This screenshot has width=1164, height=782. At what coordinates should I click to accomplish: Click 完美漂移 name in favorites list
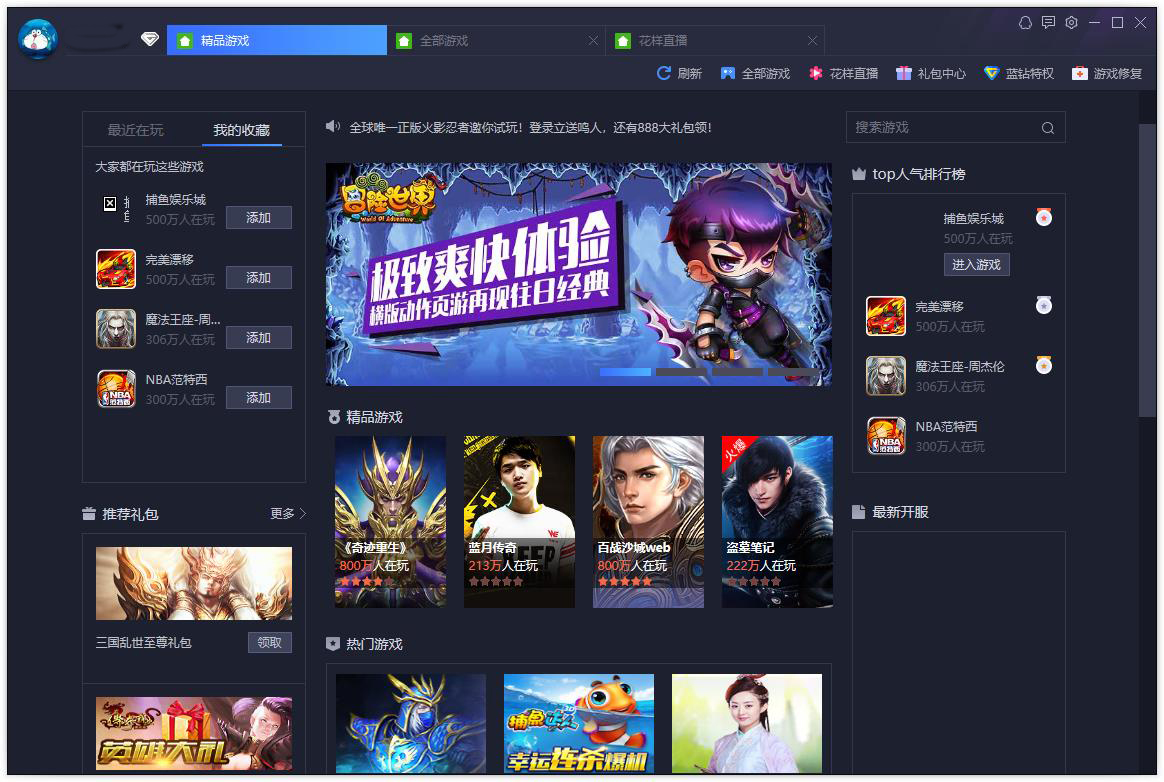[169, 259]
